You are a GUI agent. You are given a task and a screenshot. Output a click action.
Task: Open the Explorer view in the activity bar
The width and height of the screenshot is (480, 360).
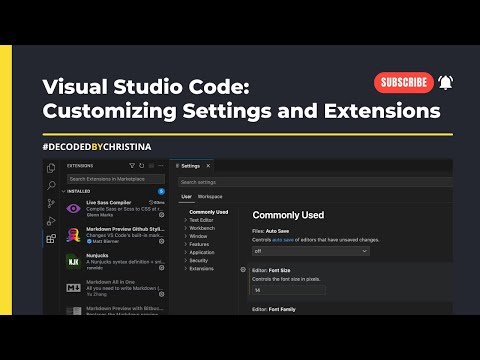tap(51, 168)
